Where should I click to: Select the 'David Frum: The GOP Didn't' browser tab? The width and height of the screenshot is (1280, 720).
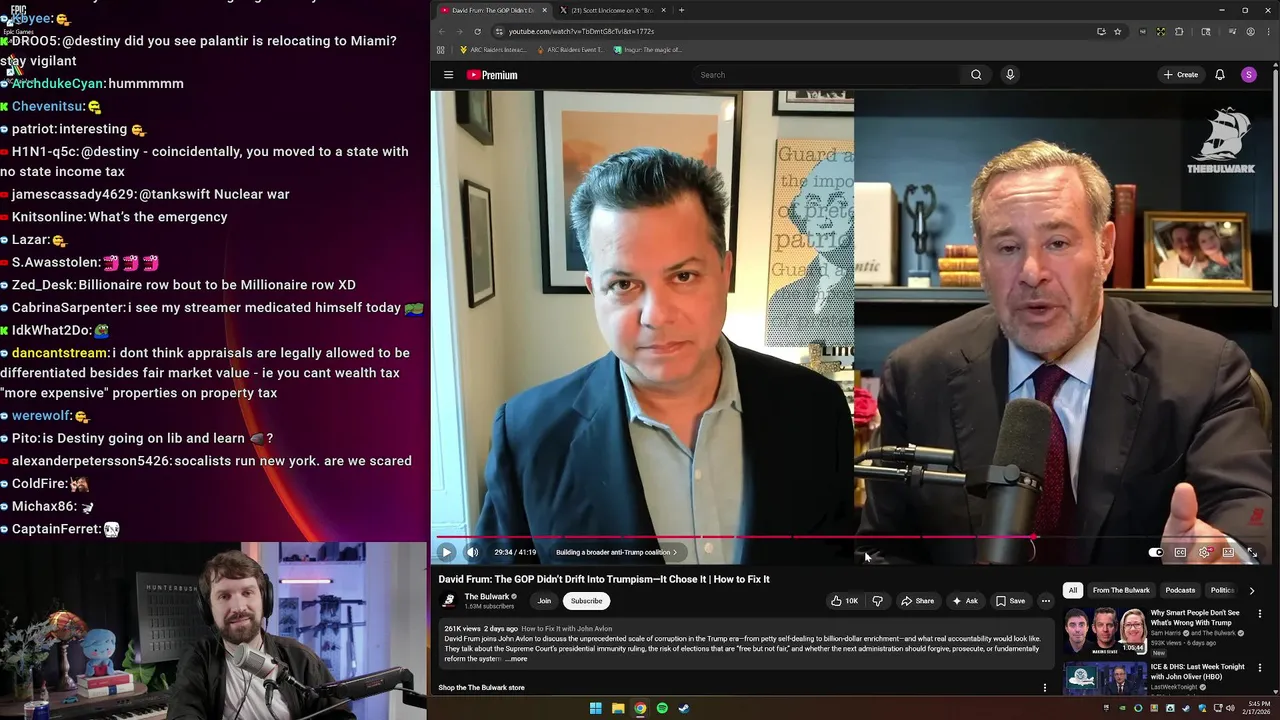pyautogui.click(x=493, y=10)
